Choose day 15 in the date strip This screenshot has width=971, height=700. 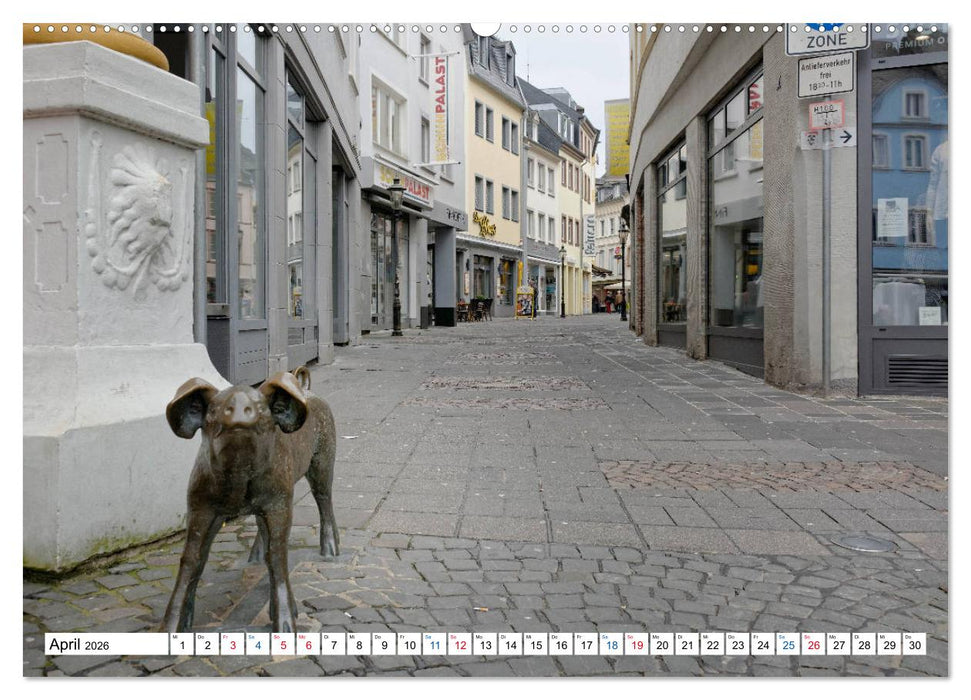(535, 645)
